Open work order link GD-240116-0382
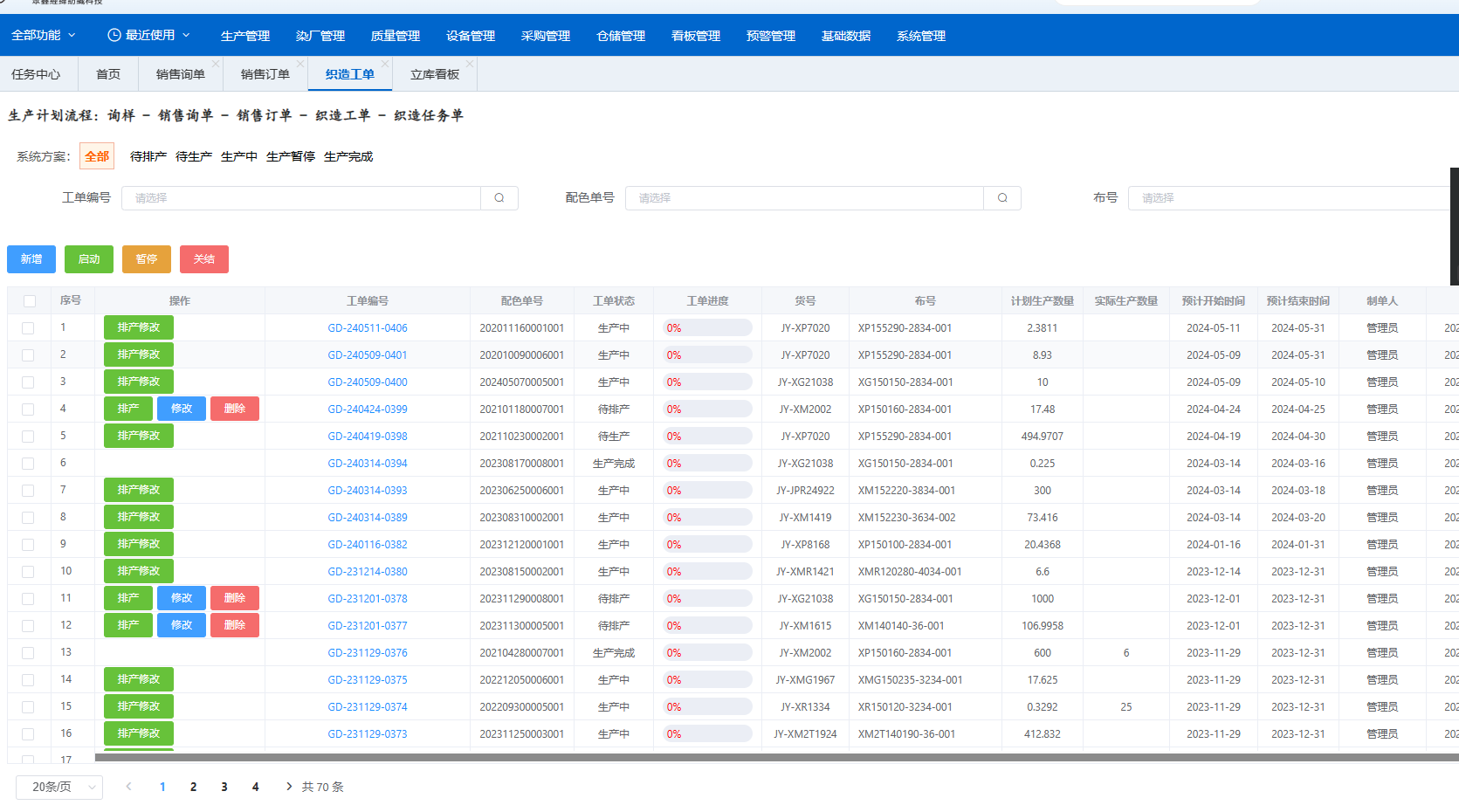This screenshot has height=812, width=1459. coord(368,545)
